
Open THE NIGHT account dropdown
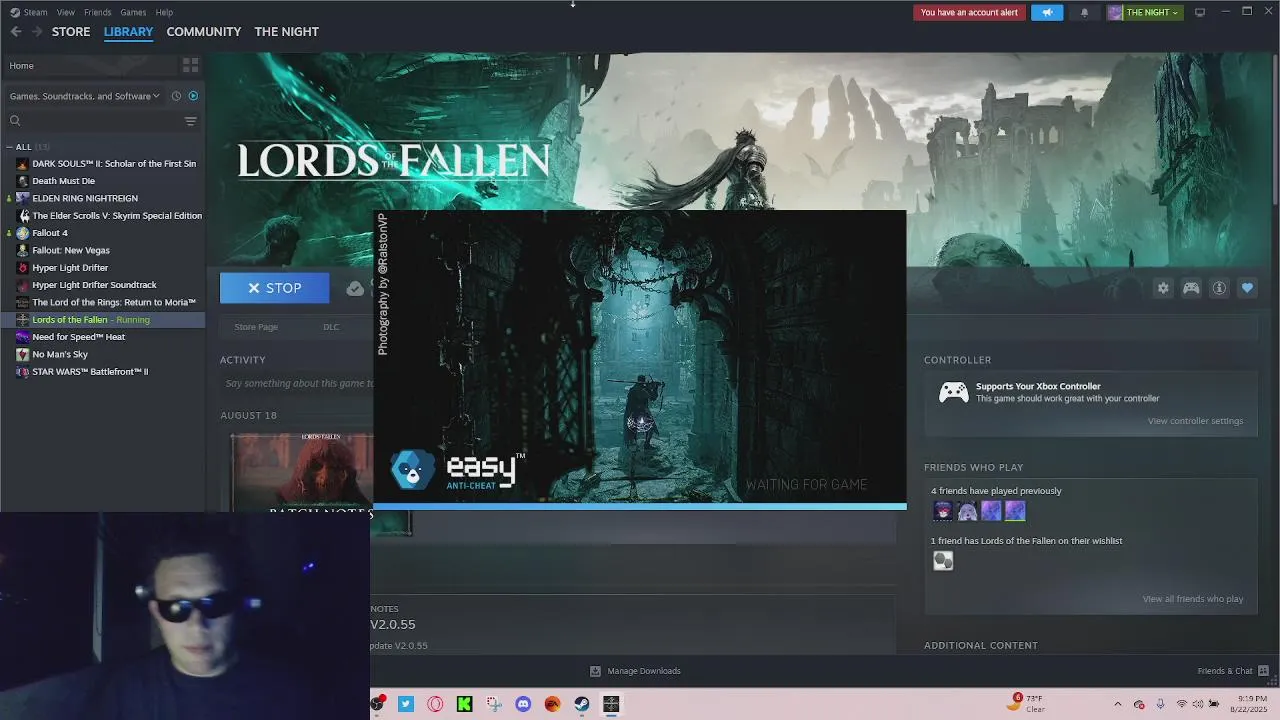(x=1143, y=12)
